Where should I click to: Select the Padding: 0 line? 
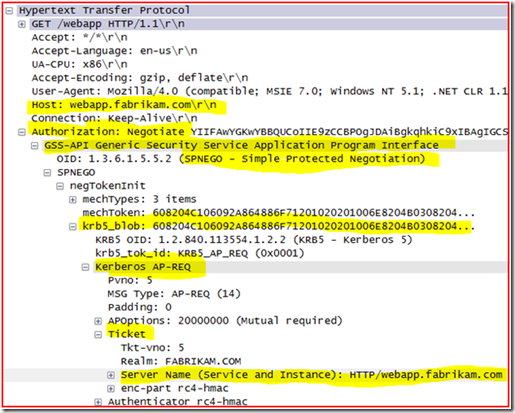(140, 307)
